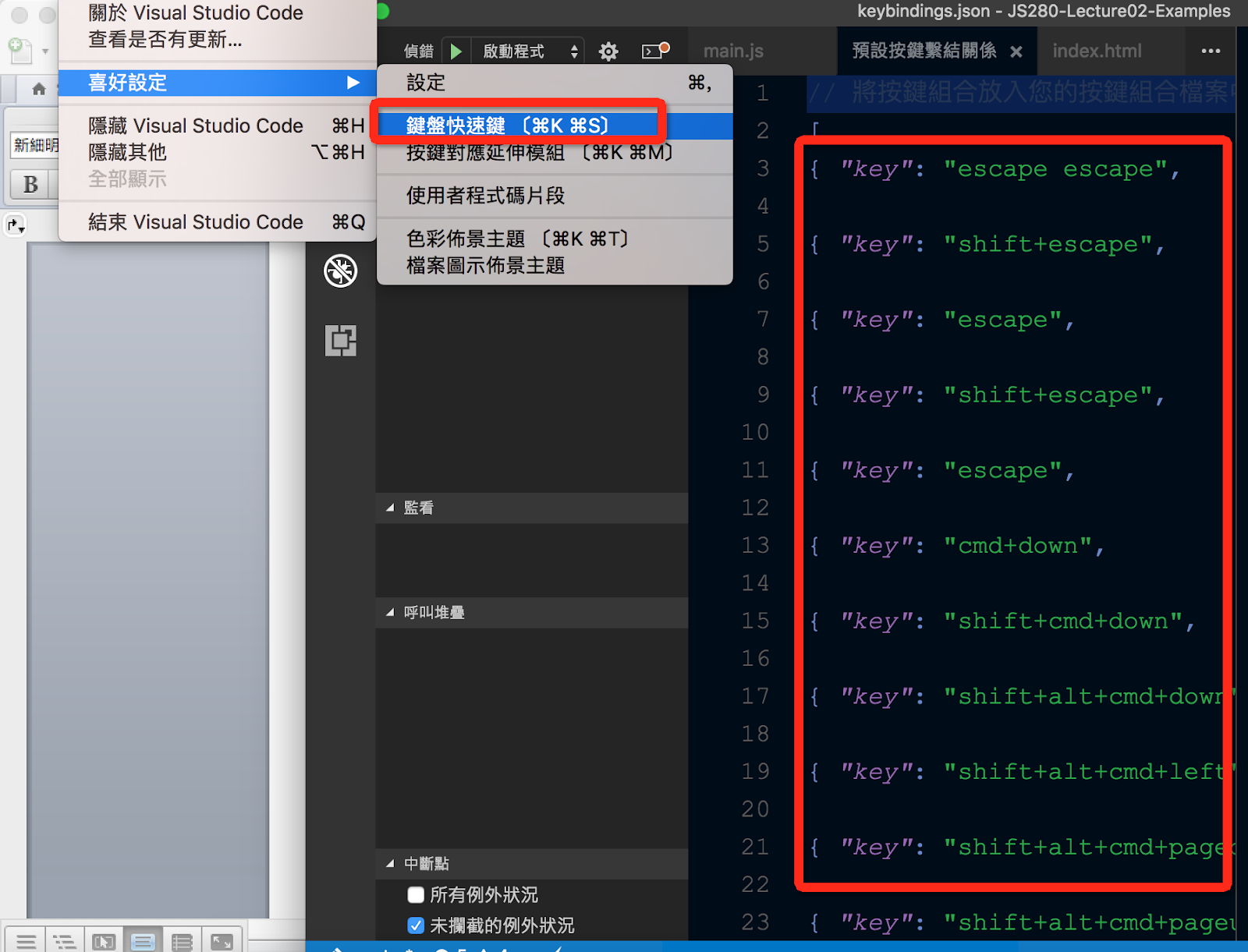Click the "escape escape" value on line 3
The image size is (1248, 952).
click(x=1056, y=169)
